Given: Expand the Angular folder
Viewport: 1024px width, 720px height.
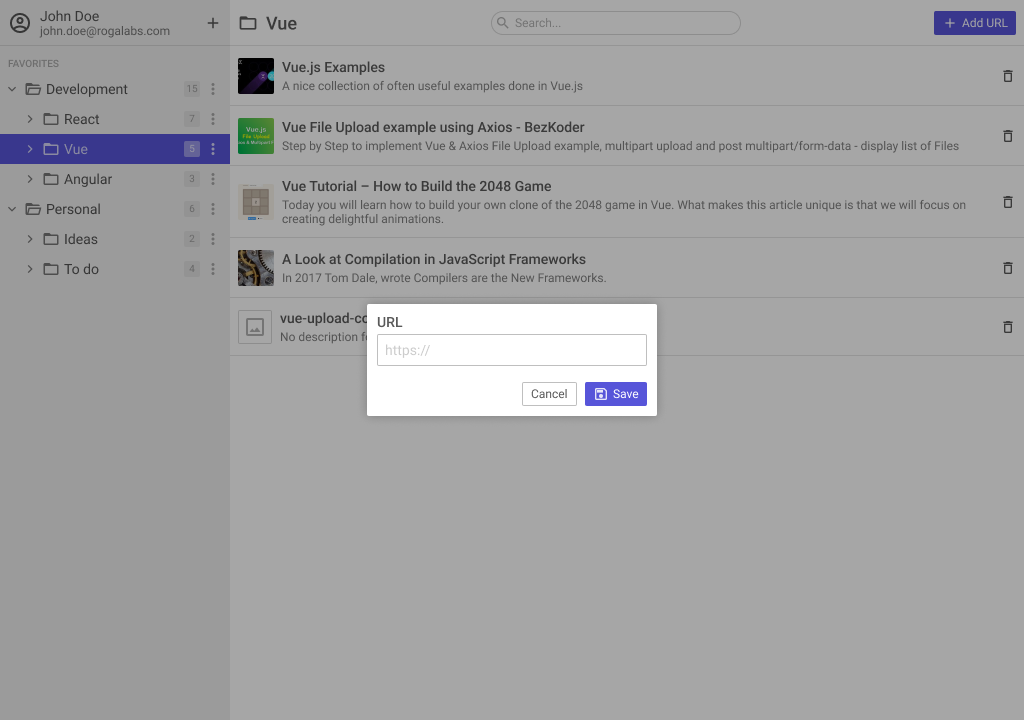Looking at the screenshot, I should click(29, 179).
